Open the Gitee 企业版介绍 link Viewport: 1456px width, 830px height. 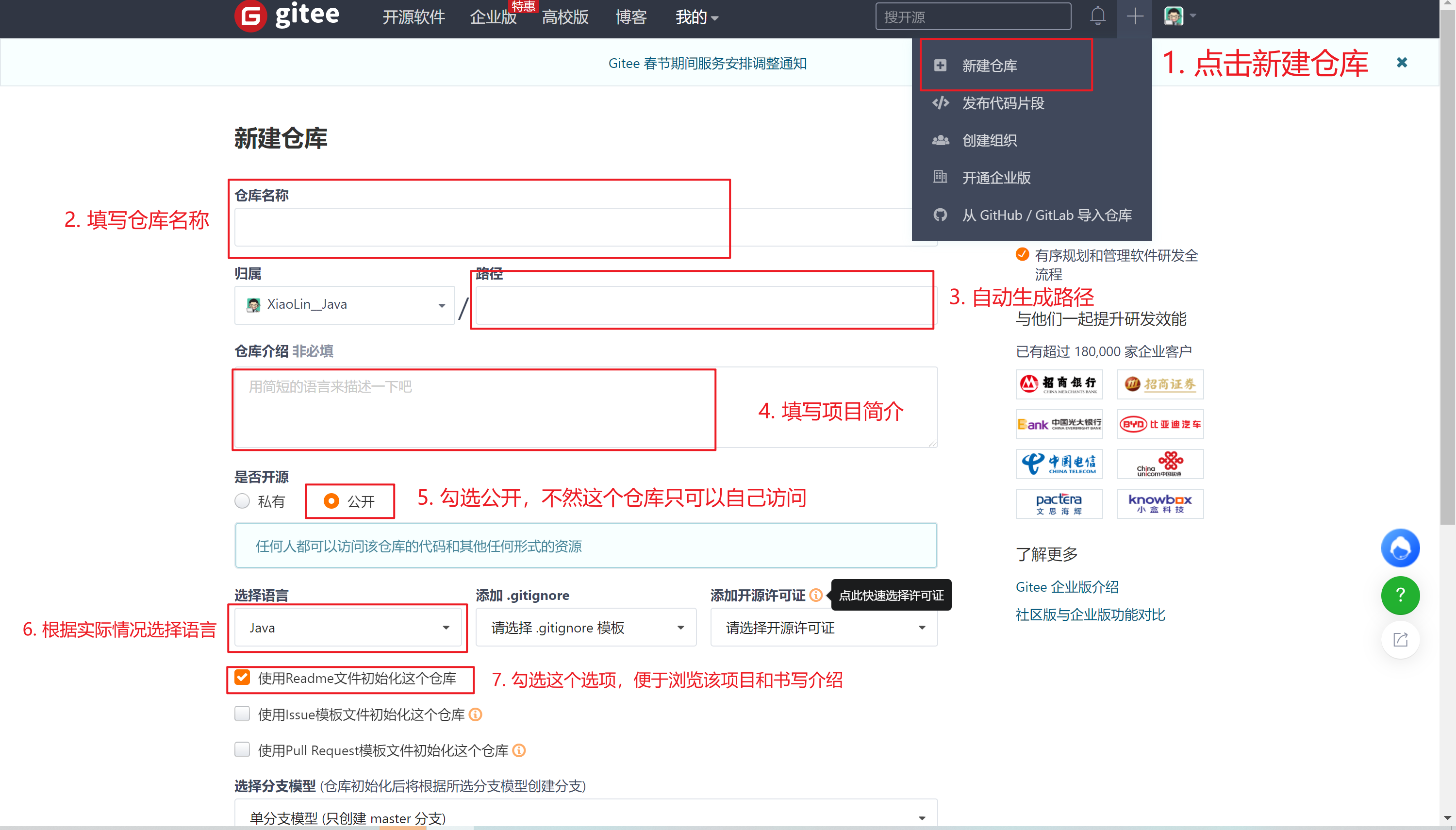click(x=1067, y=587)
